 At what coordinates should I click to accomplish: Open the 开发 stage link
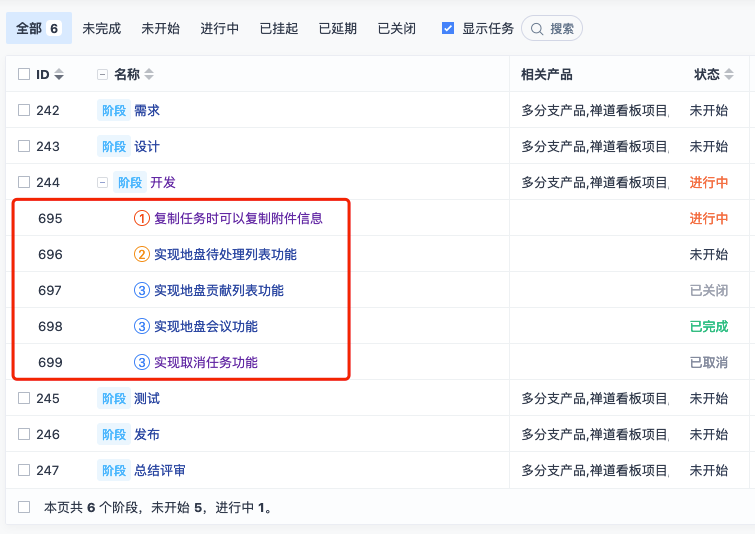coord(163,182)
